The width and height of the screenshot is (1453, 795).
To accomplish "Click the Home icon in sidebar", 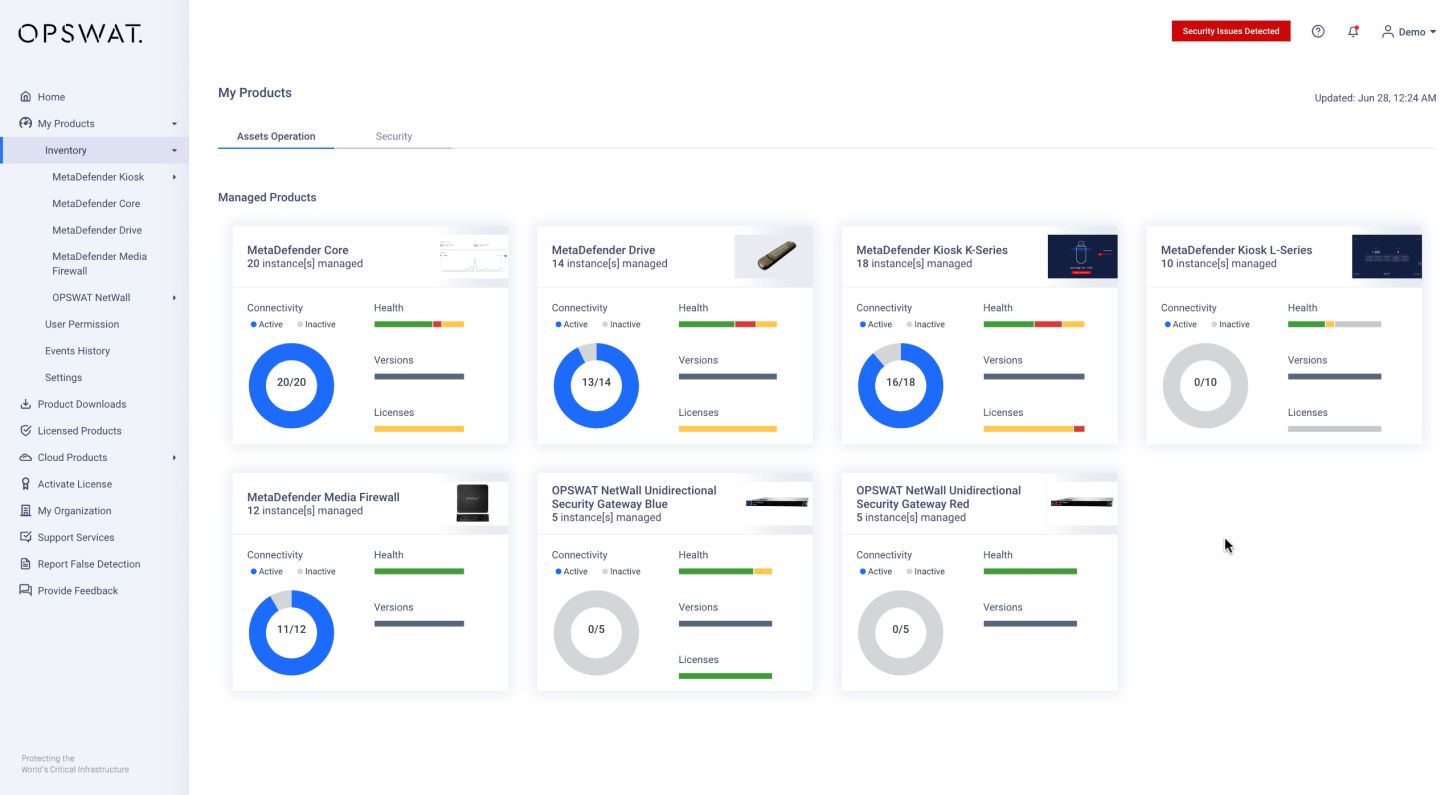I will [26, 97].
